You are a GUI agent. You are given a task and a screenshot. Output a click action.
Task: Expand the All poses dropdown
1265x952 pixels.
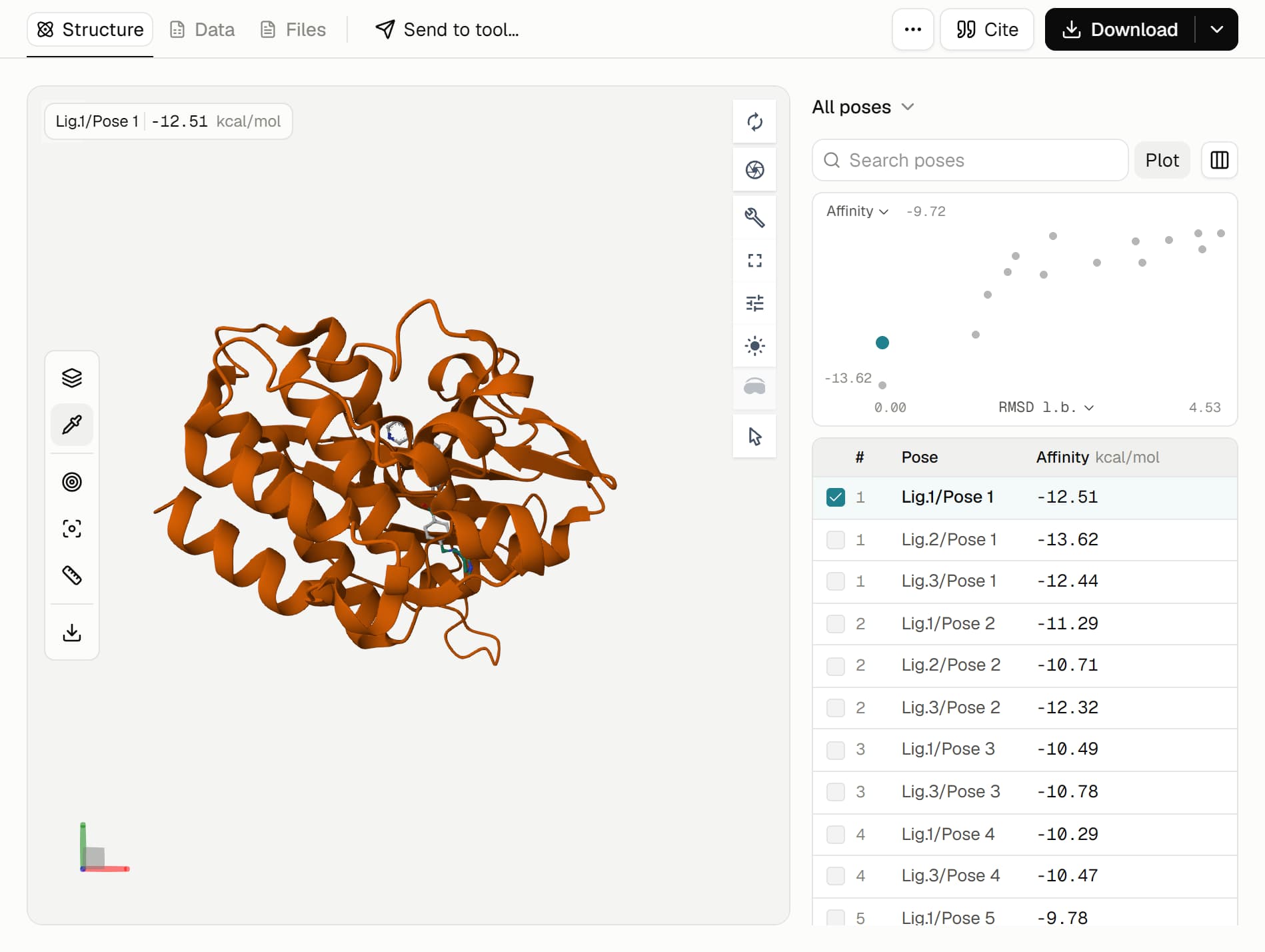[x=862, y=107]
